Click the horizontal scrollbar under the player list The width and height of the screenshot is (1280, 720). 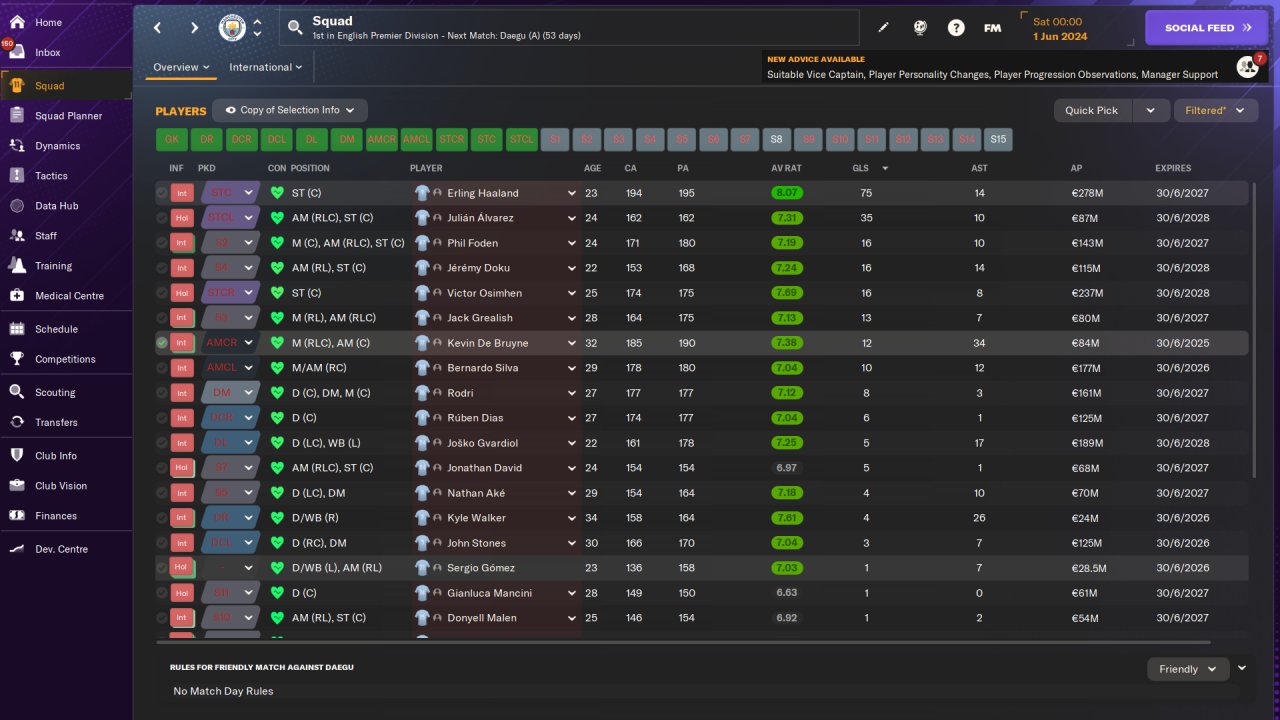(683, 642)
